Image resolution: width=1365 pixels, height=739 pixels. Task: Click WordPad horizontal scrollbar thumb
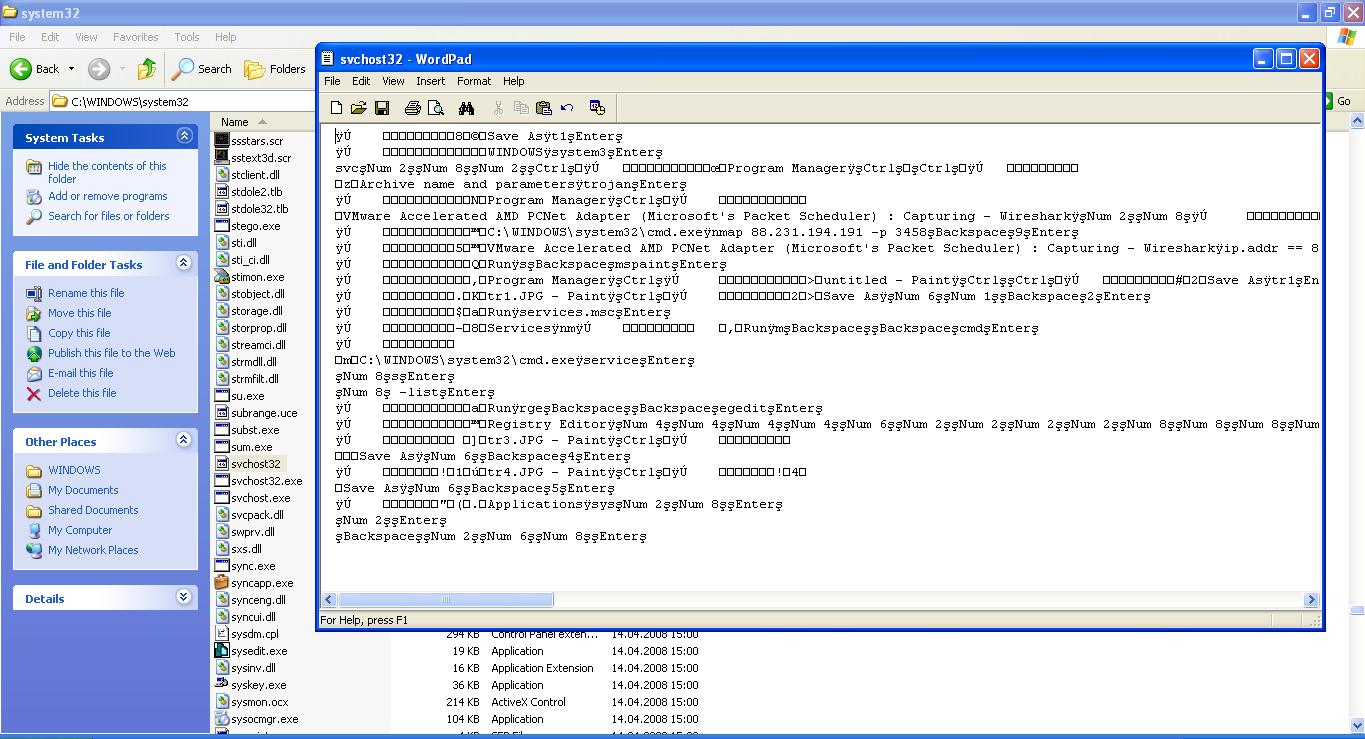point(445,600)
